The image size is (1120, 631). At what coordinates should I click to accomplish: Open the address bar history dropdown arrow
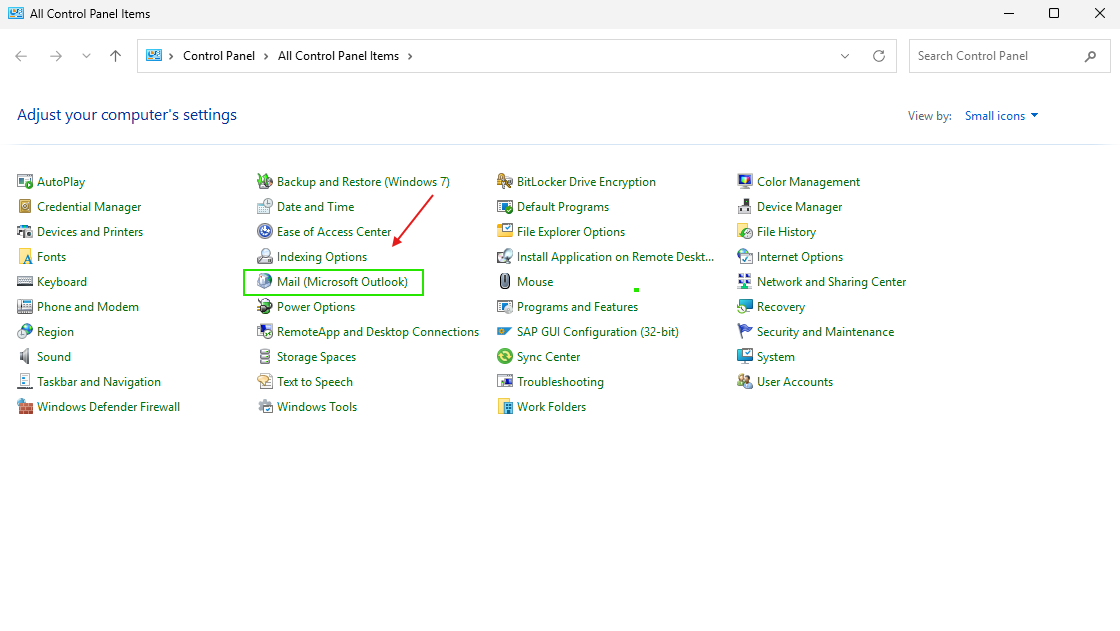845,56
